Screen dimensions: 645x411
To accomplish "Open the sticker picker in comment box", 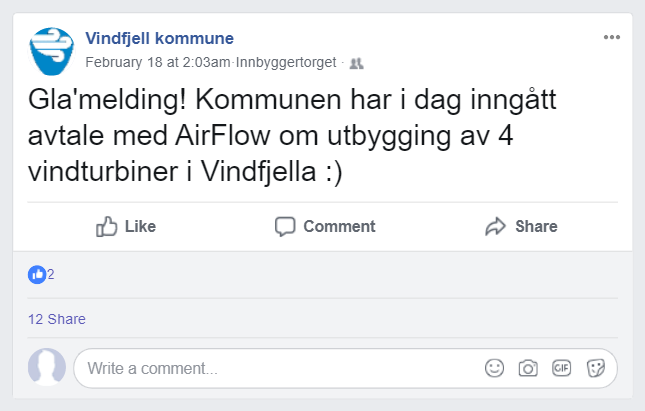I will click(x=596, y=368).
